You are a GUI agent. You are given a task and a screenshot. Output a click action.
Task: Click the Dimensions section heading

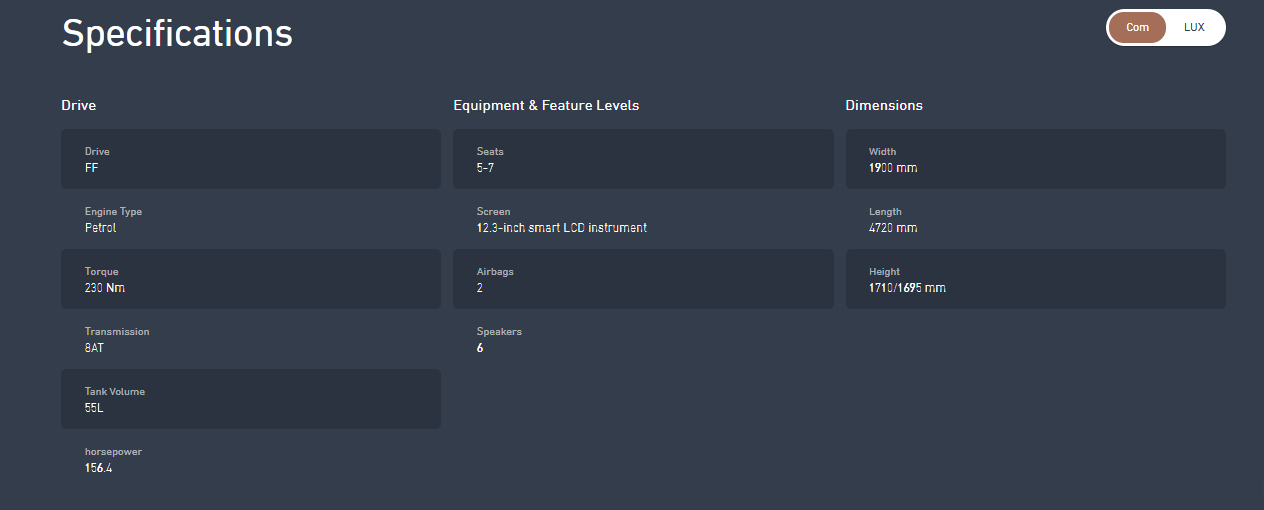point(884,105)
